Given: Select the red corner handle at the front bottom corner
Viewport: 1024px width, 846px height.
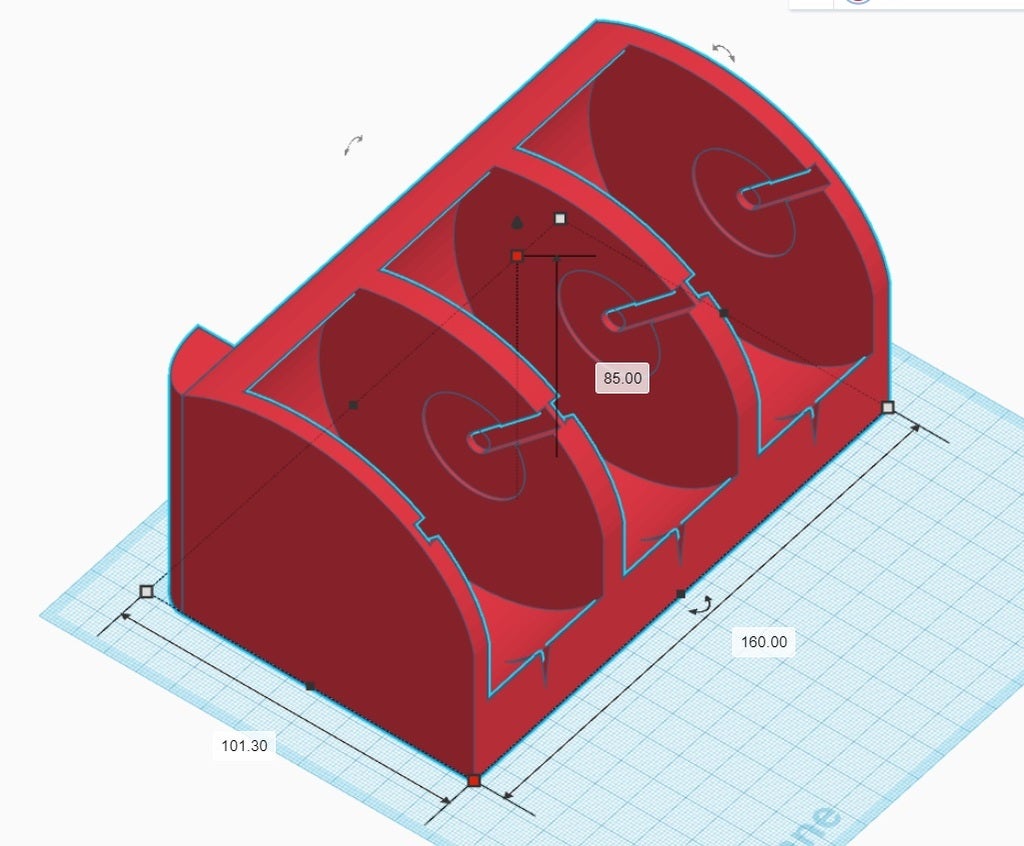Looking at the screenshot, I should click(x=474, y=781).
